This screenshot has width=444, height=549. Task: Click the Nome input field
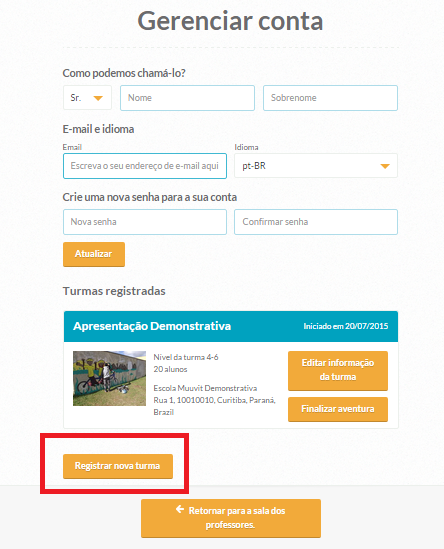[x=187, y=98]
